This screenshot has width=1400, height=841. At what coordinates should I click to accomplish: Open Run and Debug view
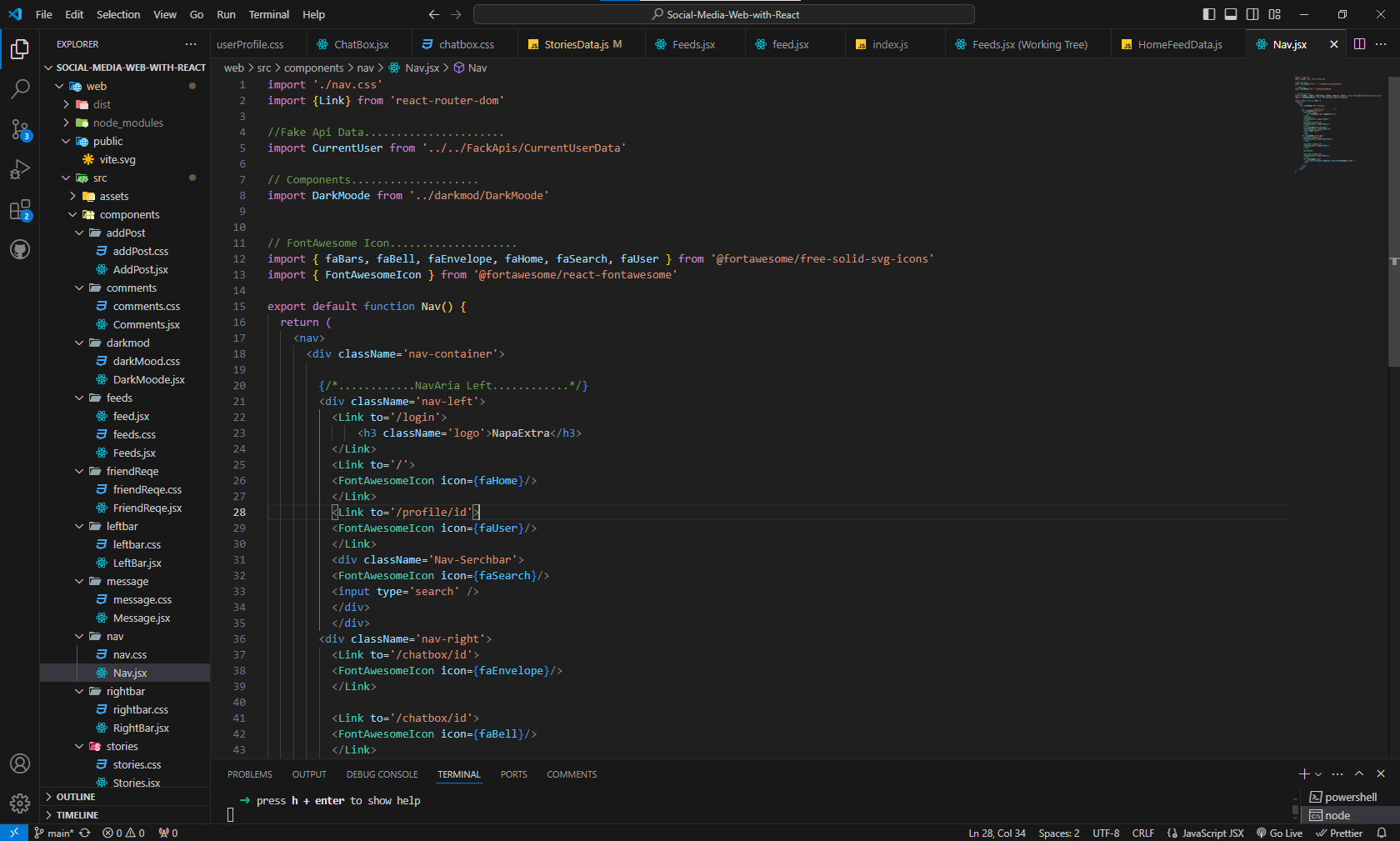tap(20, 169)
